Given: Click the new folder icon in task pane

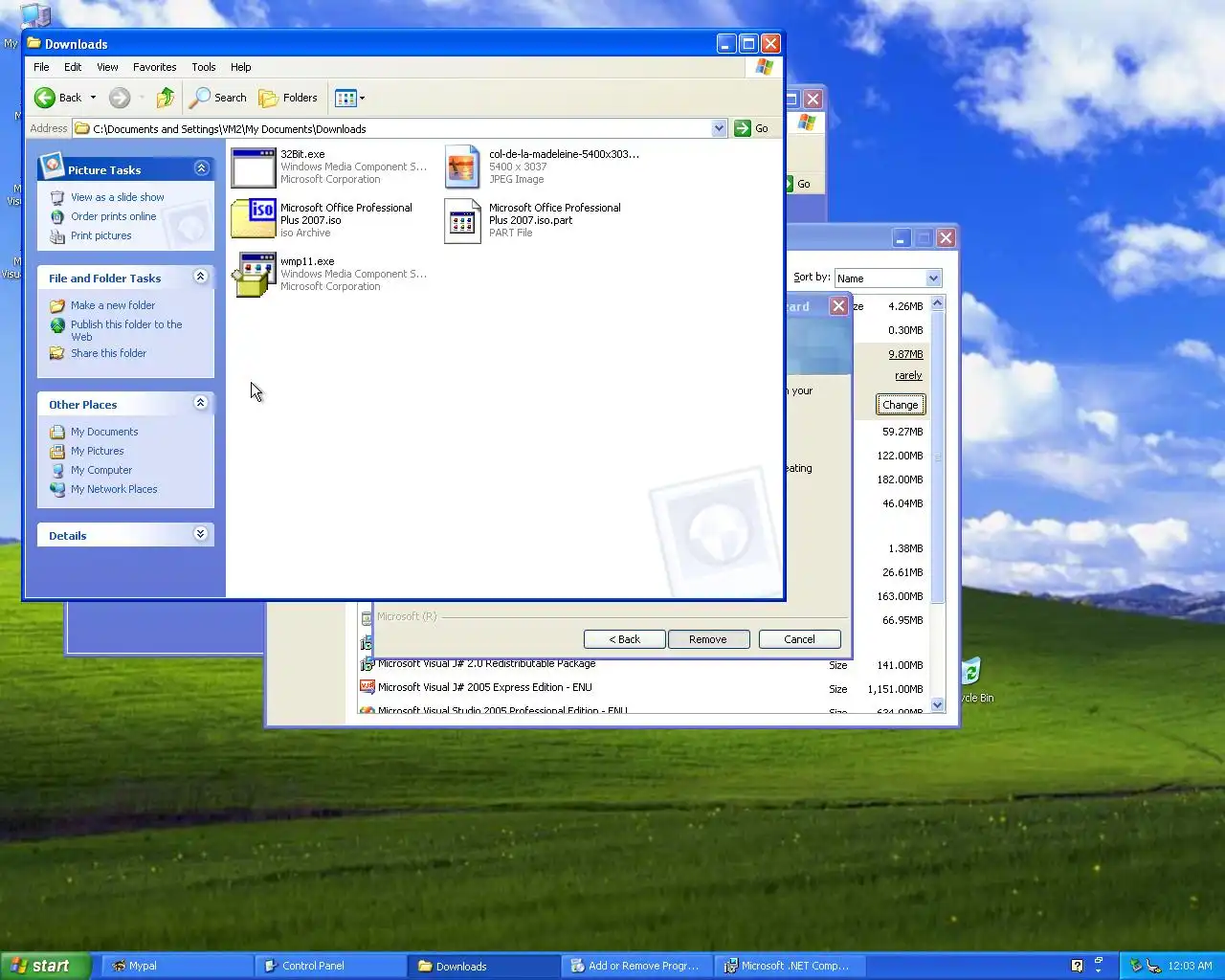Looking at the screenshot, I should [x=57, y=306].
